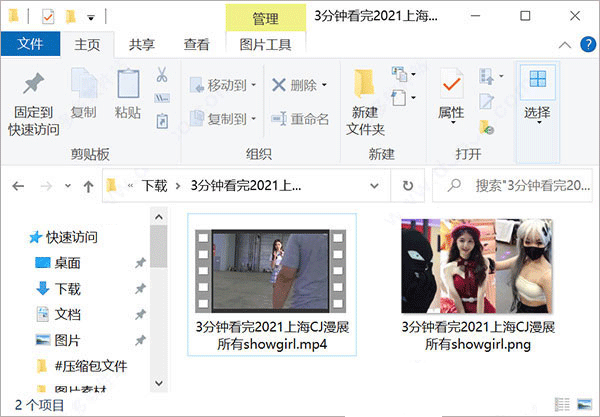Click the Paste (粘贴) clipboard icon

pos(128,83)
